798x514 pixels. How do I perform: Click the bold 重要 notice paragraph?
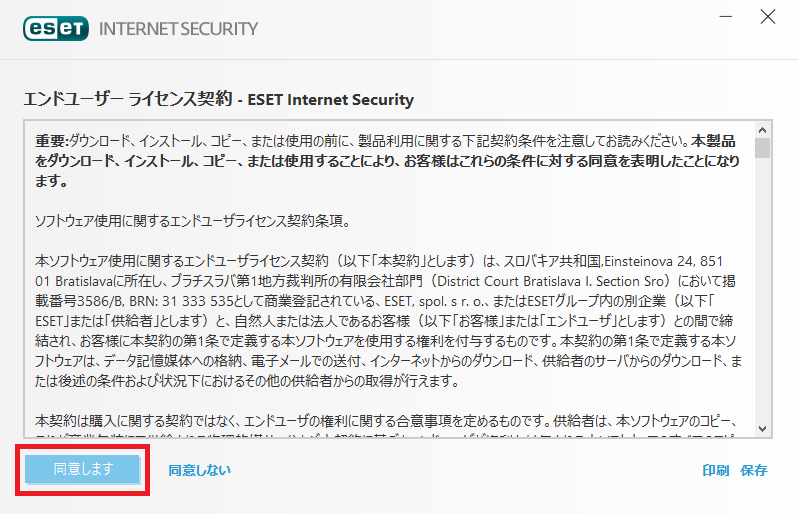point(387,161)
